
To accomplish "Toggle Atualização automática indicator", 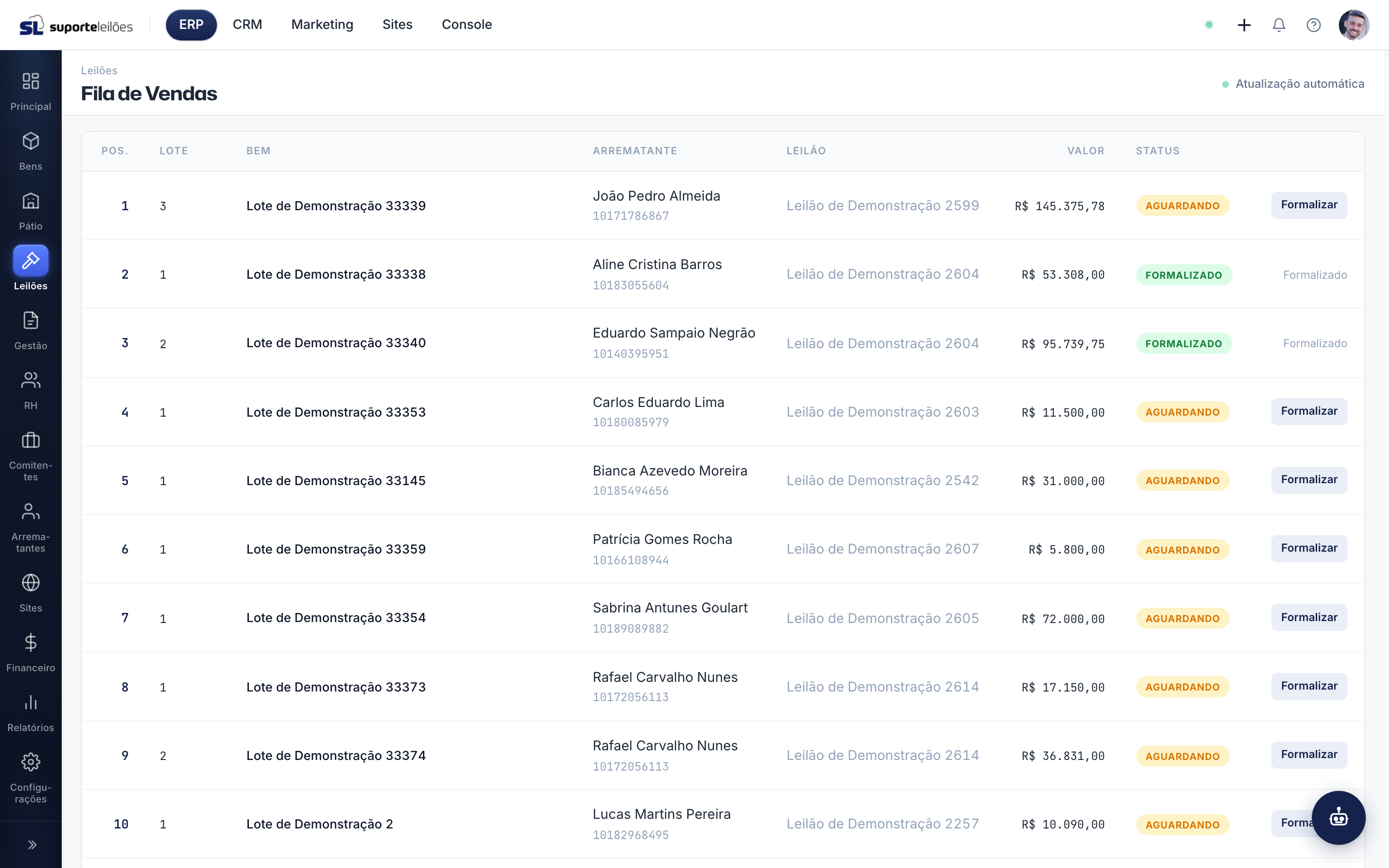I will tap(1293, 84).
